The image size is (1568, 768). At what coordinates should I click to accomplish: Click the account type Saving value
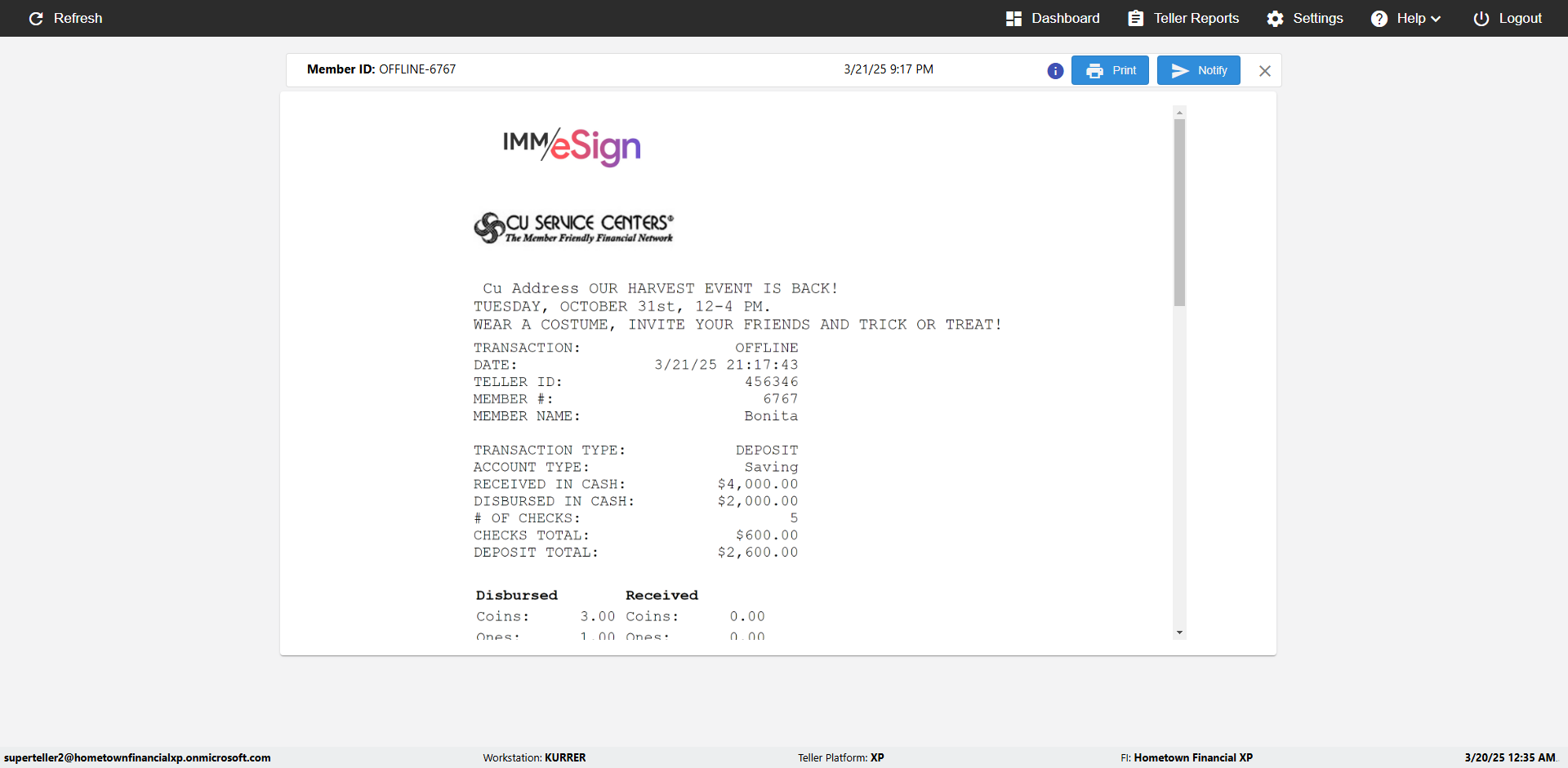(772, 468)
